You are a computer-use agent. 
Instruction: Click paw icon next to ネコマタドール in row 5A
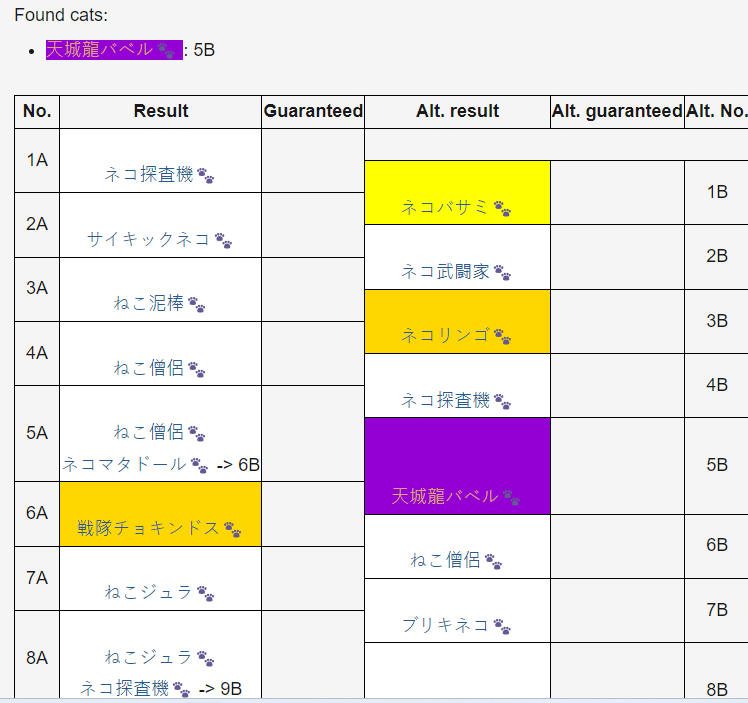coord(199,465)
